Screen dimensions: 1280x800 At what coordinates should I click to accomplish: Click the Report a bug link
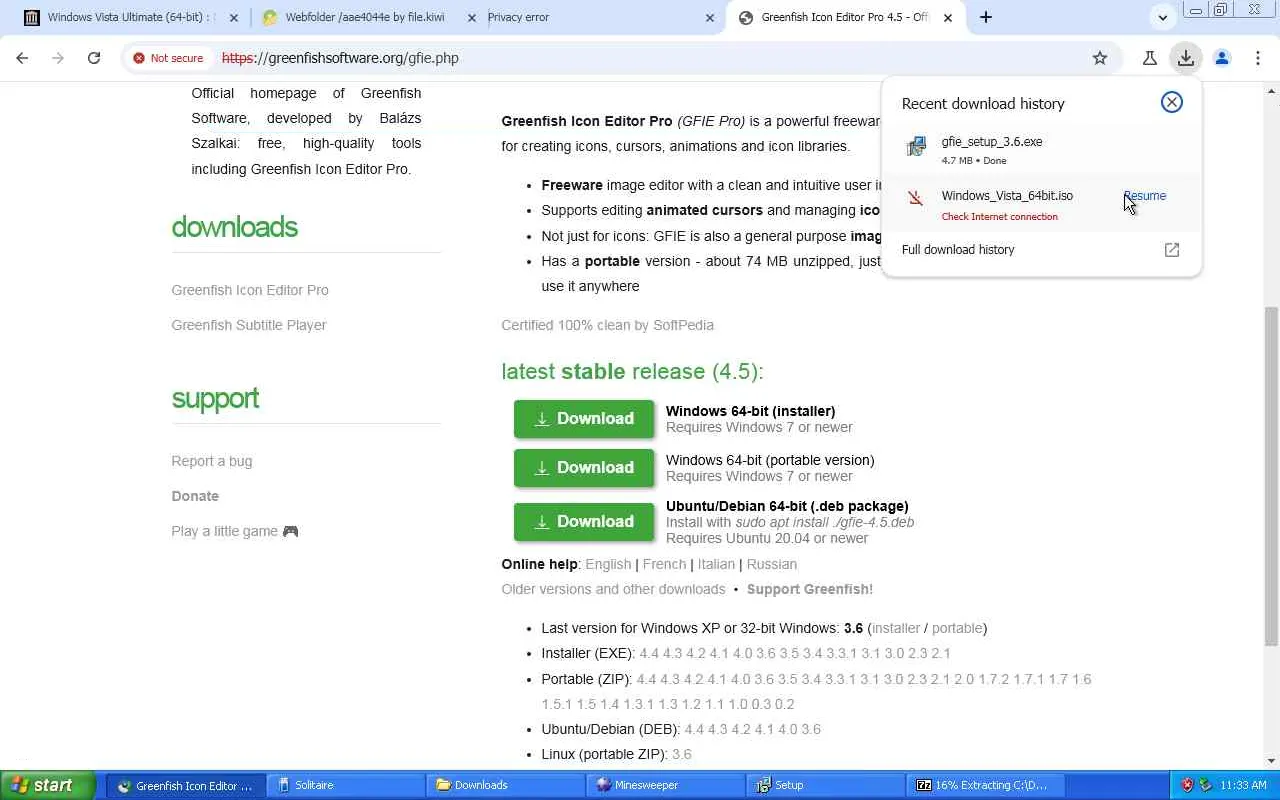[x=212, y=461]
